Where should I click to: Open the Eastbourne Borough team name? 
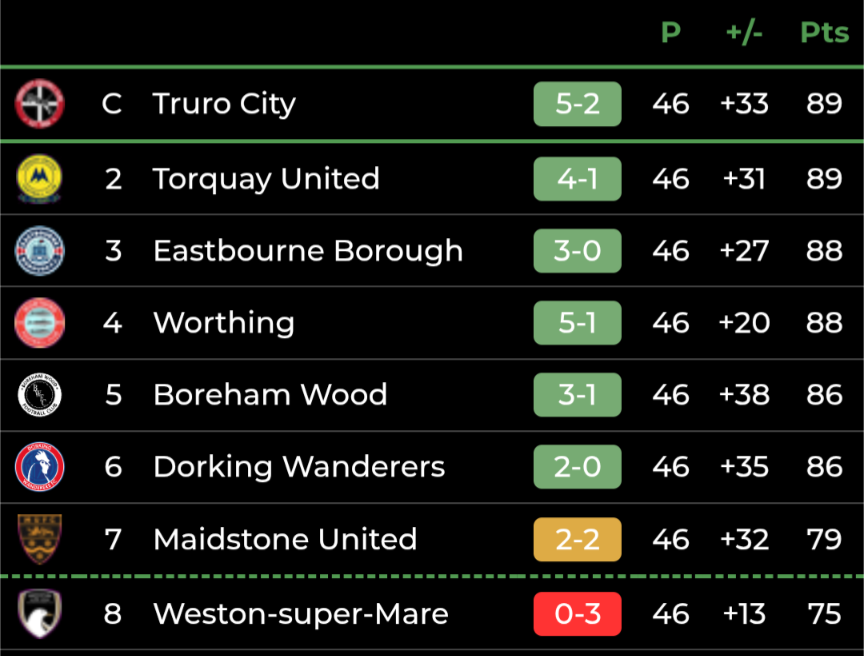pyautogui.click(x=308, y=251)
